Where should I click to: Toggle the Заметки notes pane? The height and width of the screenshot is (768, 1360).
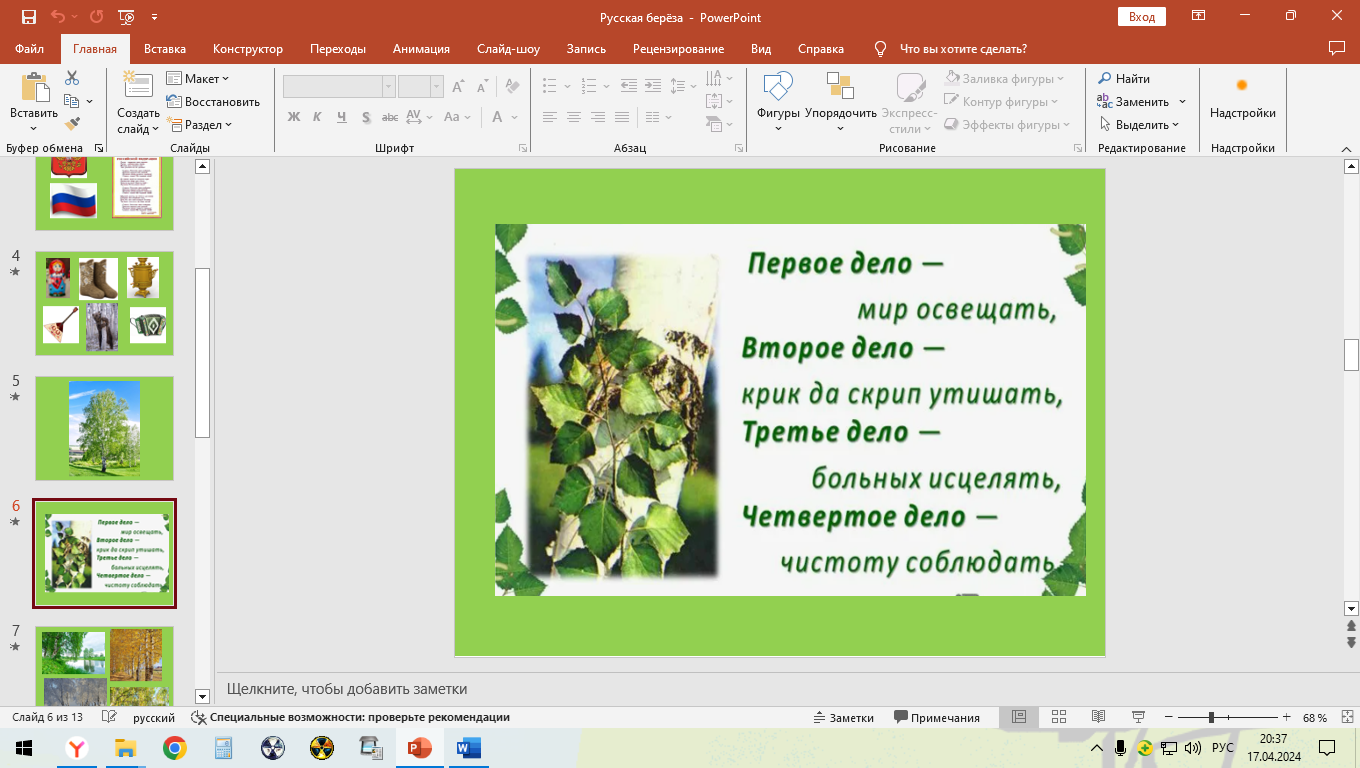click(843, 717)
